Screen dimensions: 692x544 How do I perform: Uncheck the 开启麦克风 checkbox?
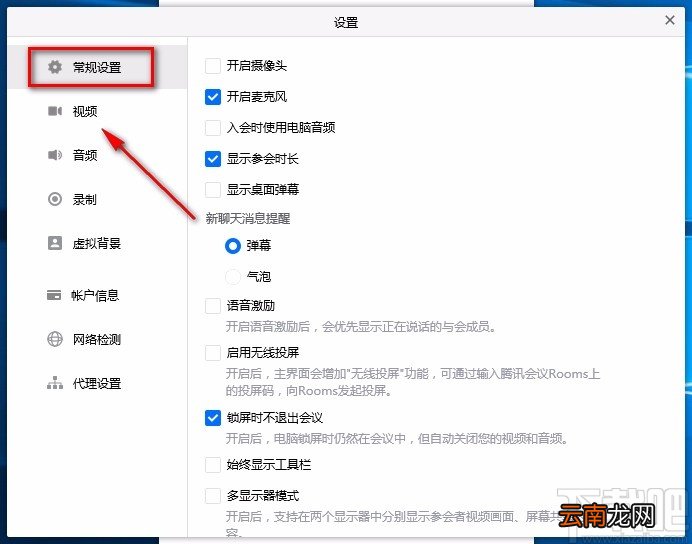click(213, 97)
